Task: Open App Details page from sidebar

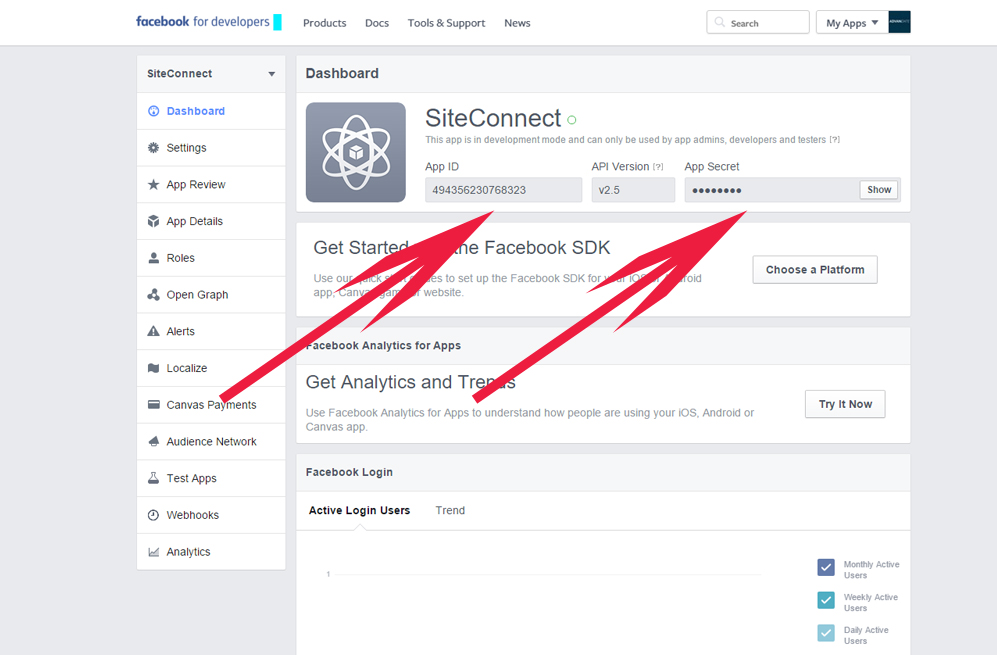Action: click(x=211, y=221)
